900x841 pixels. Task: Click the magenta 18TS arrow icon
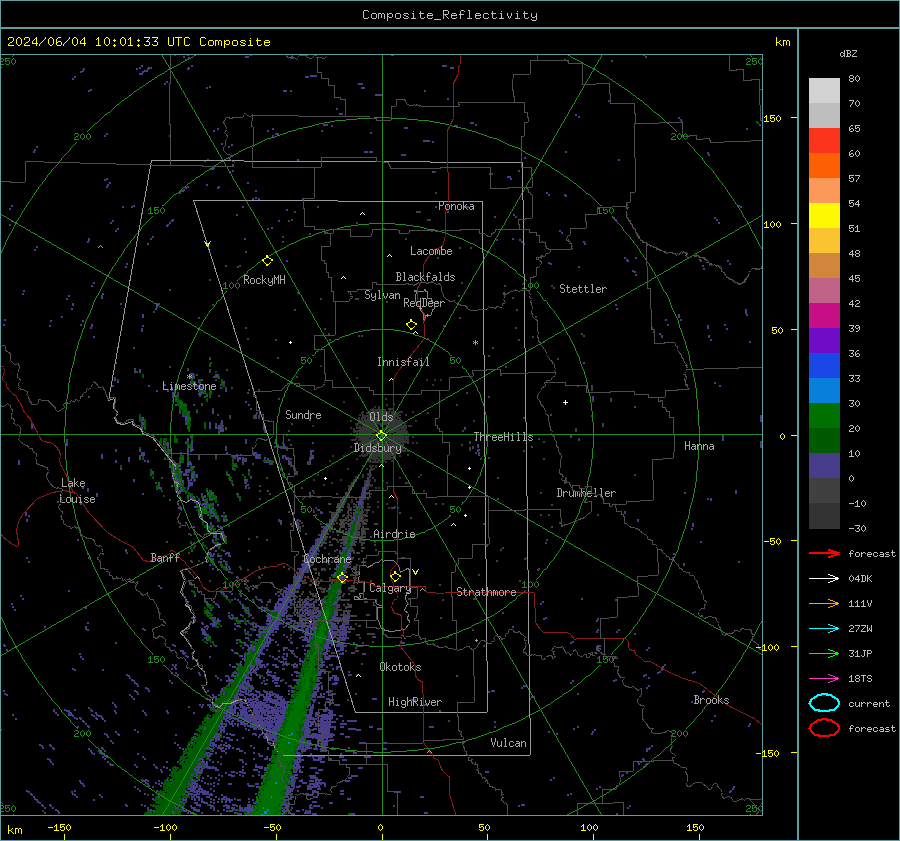[x=824, y=679]
